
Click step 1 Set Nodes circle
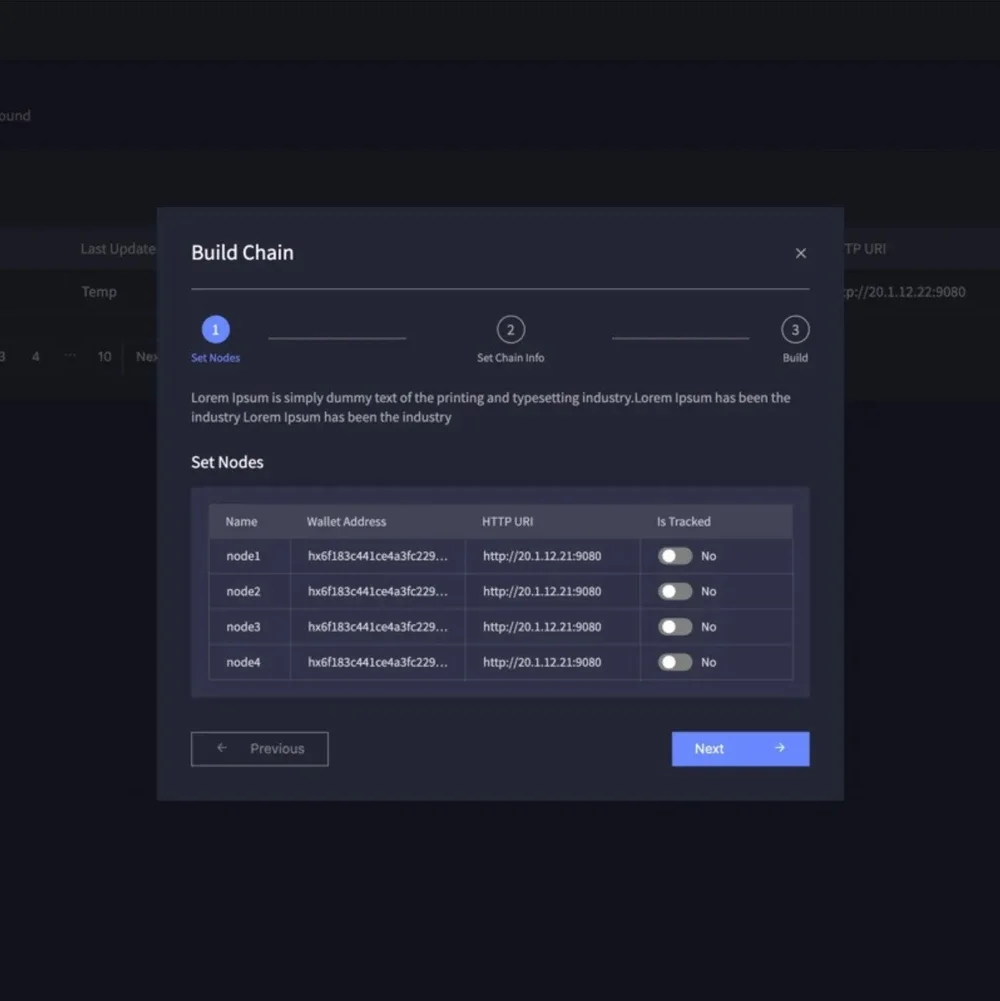pos(216,330)
